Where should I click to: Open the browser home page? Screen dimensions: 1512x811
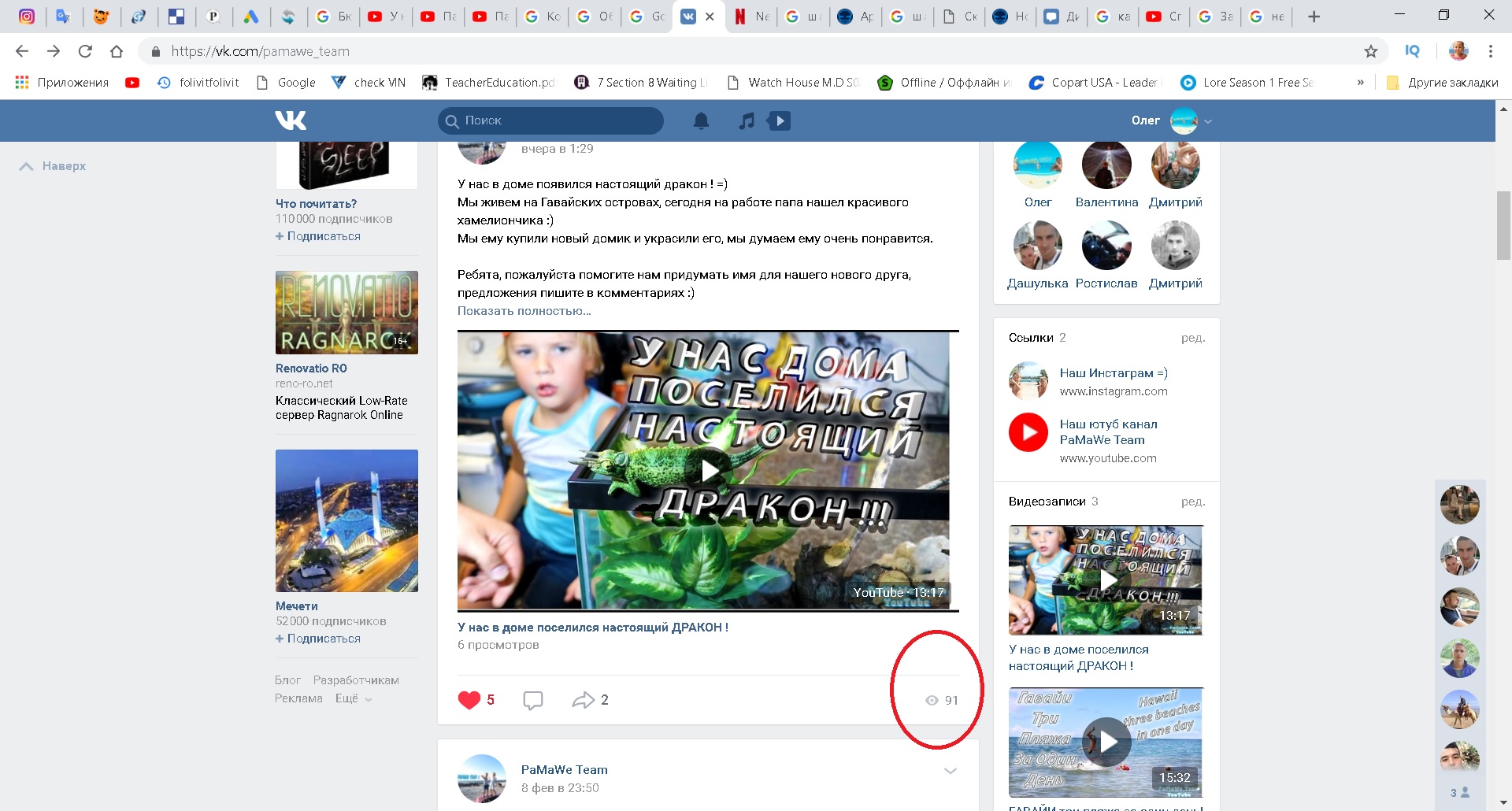(117, 51)
